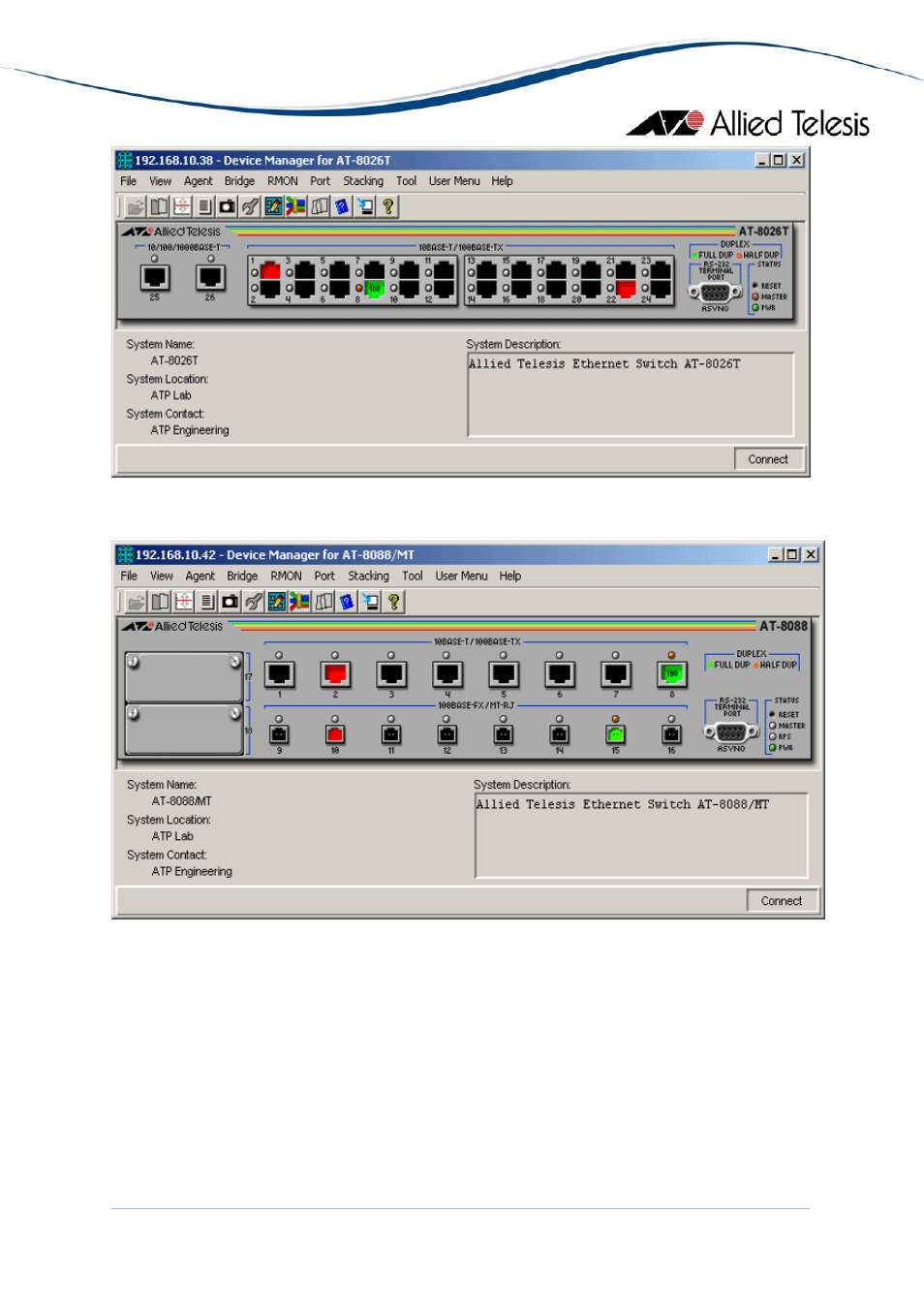The width and height of the screenshot is (924, 1308).
Task: Click the yellow question mark in AT-8088/MT toolbar
Action: pos(393,602)
